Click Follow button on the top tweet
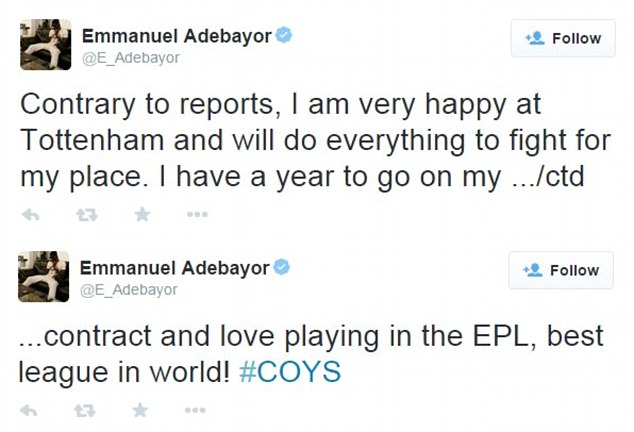634x432 pixels. (563, 38)
